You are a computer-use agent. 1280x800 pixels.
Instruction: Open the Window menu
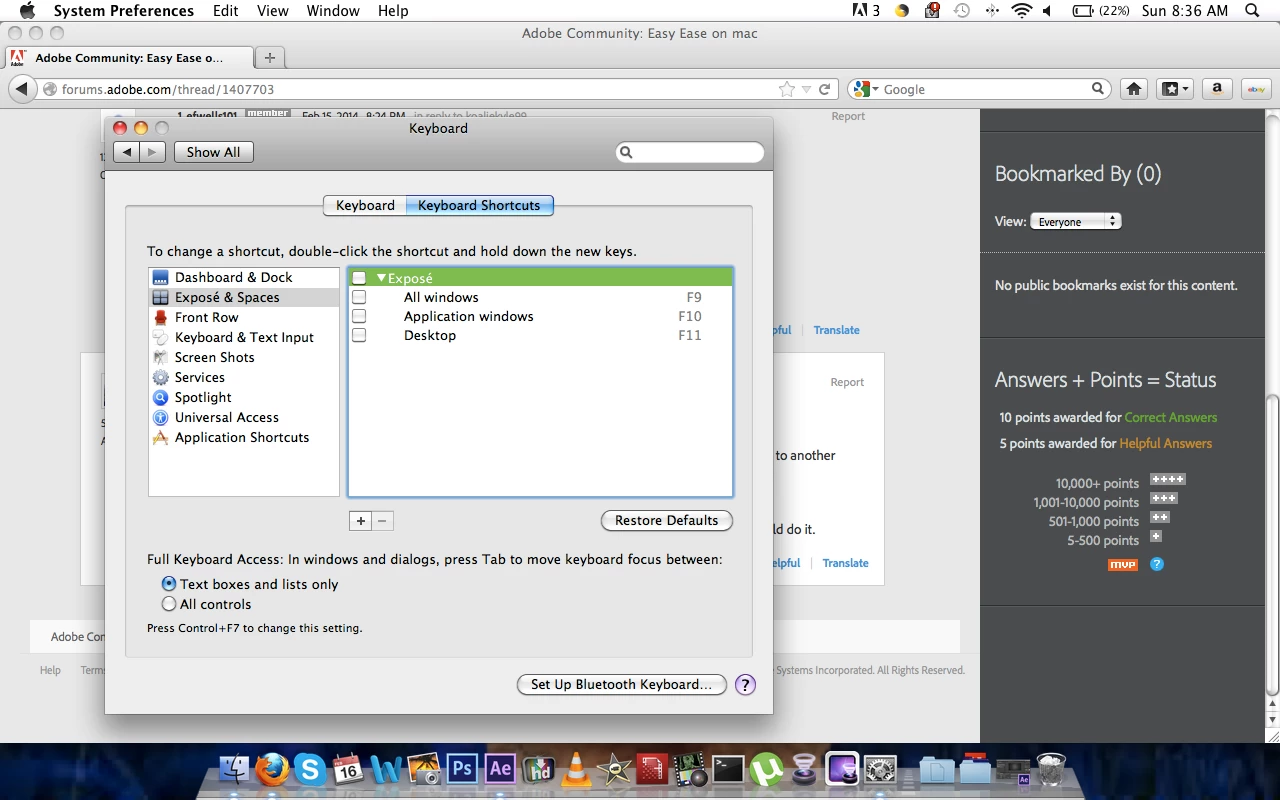click(333, 11)
